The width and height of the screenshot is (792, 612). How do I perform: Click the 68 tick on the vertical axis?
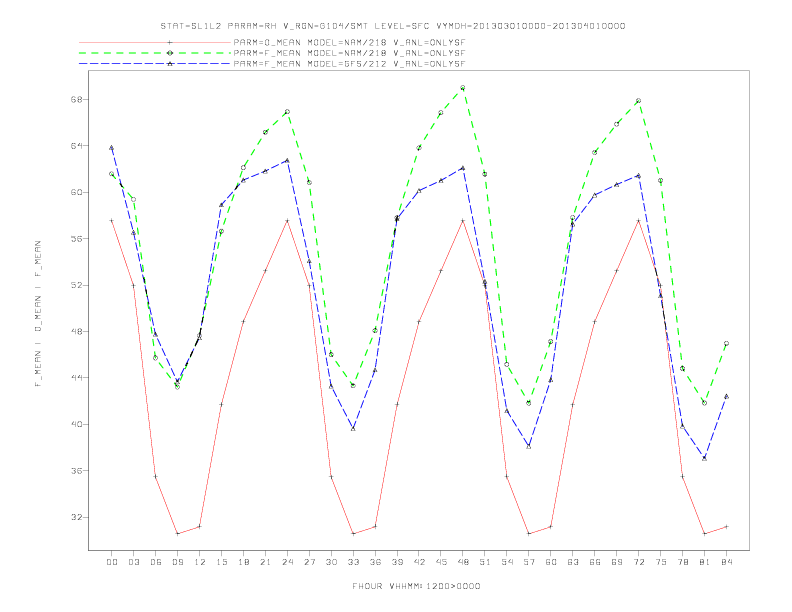click(x=77, y=99)
